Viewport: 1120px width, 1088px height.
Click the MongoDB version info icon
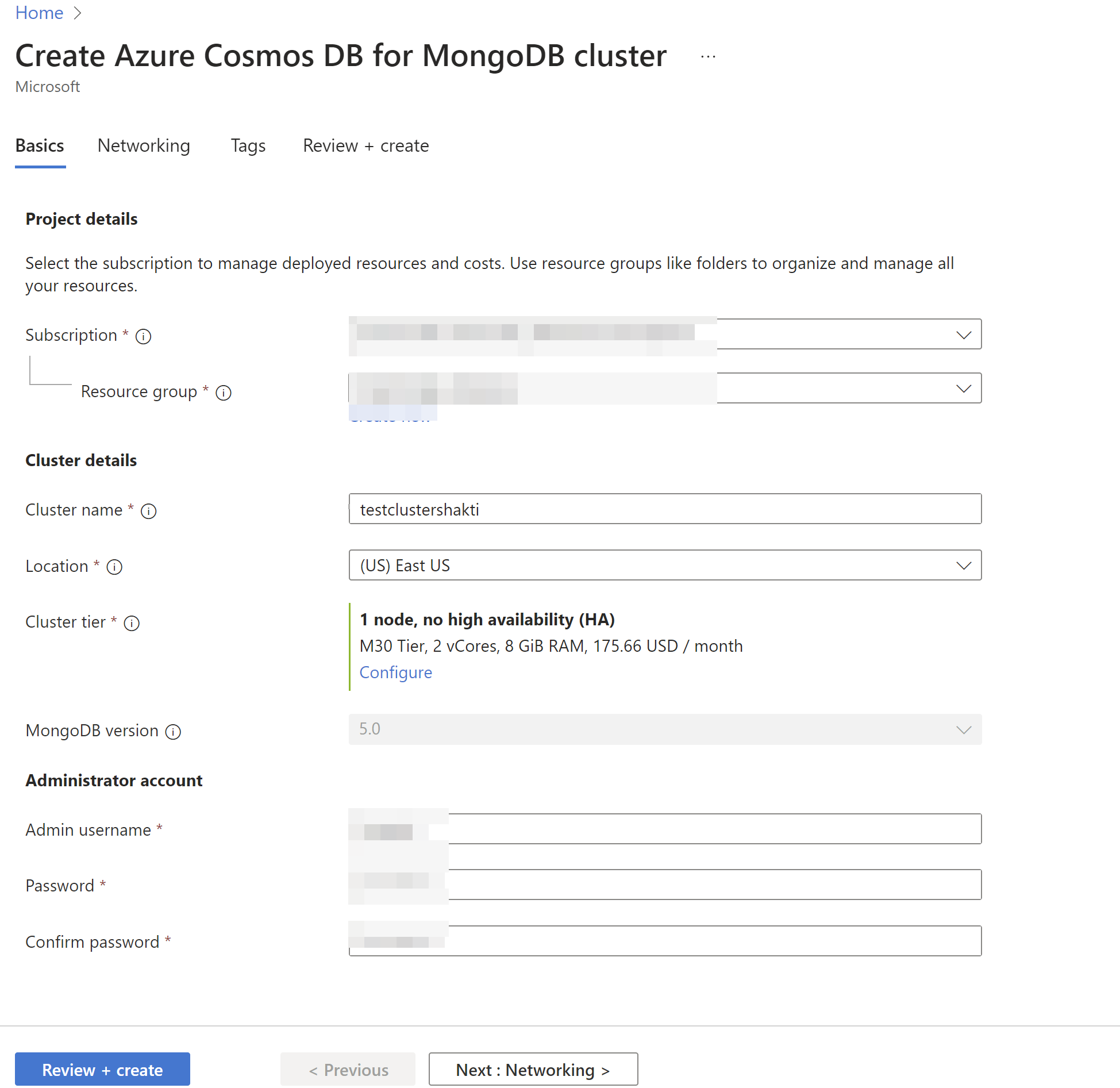(x=173, y=732)
